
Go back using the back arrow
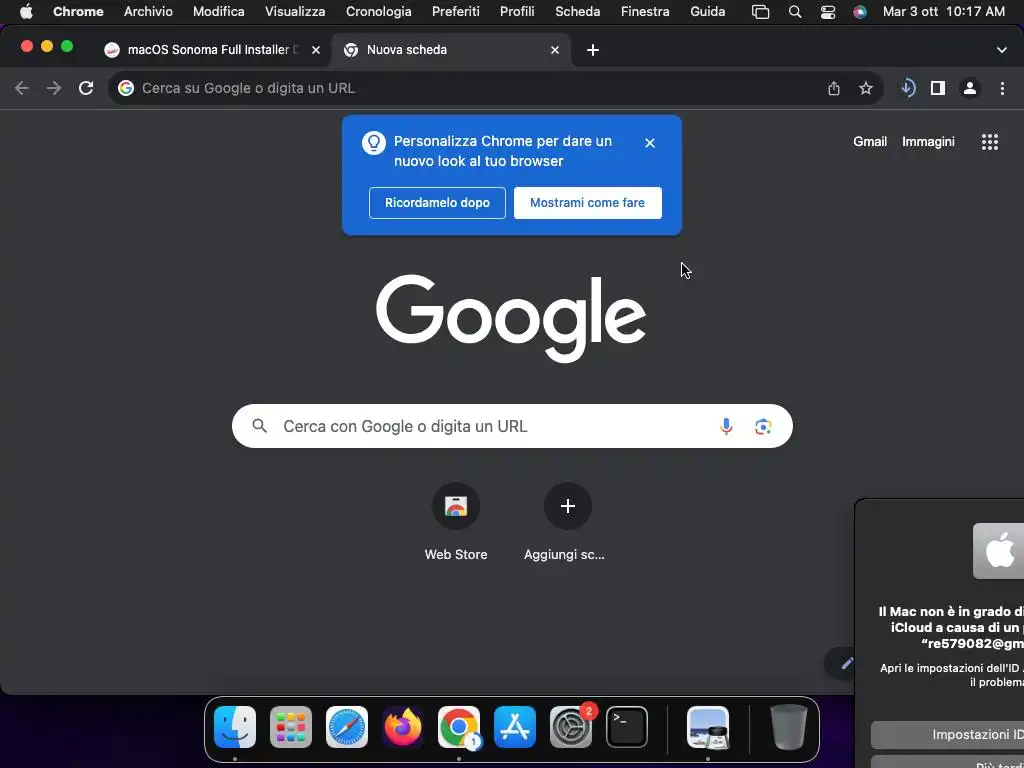click(x=22, y=88)
